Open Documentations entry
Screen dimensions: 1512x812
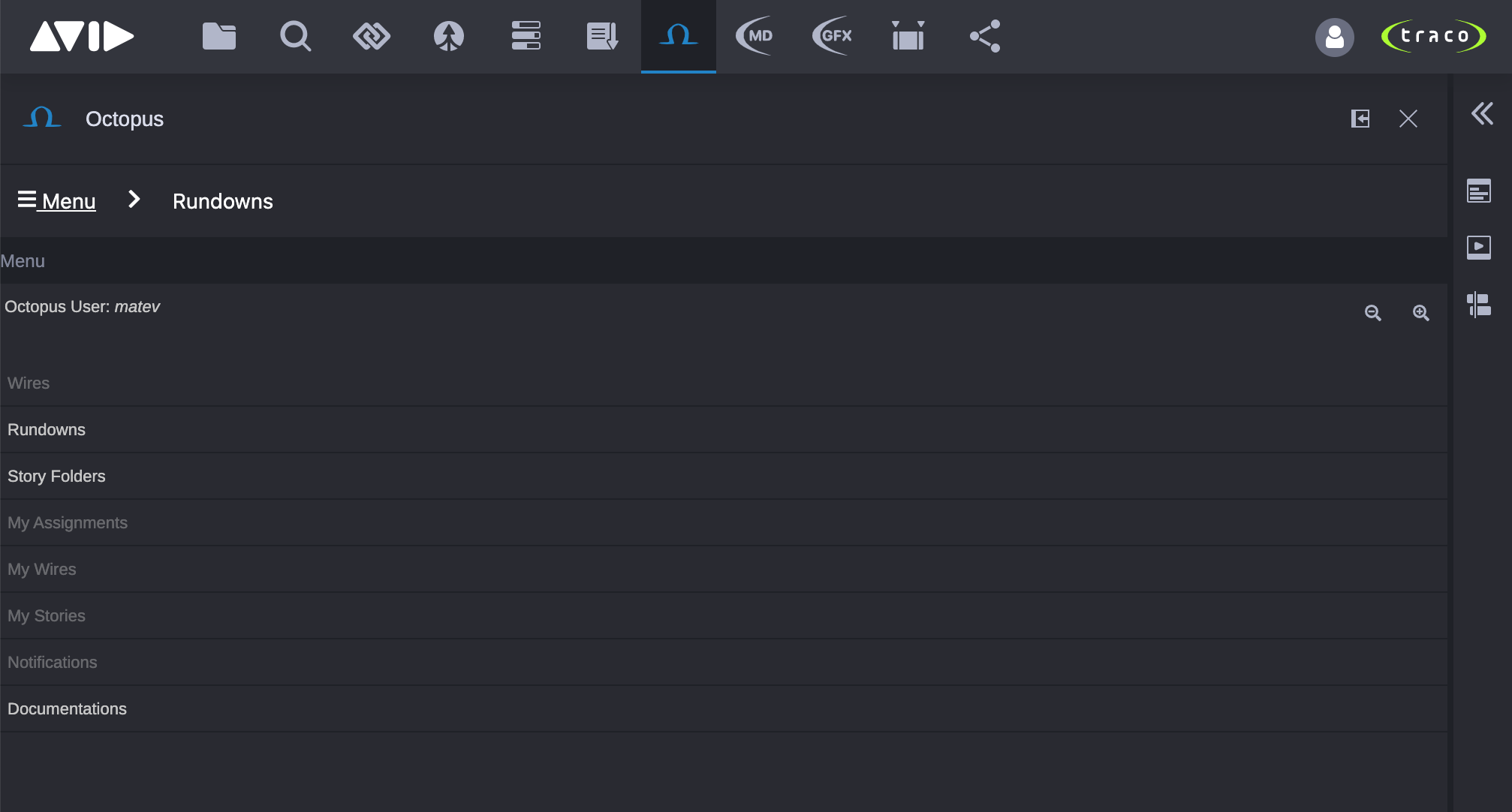(x=67, y=708)
